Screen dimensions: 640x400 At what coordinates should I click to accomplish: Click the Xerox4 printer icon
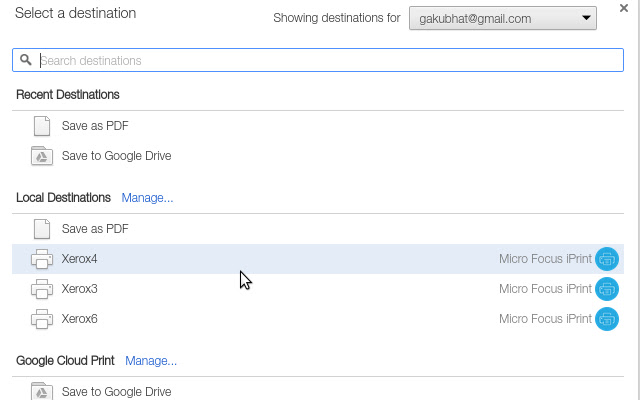point(41,259)
